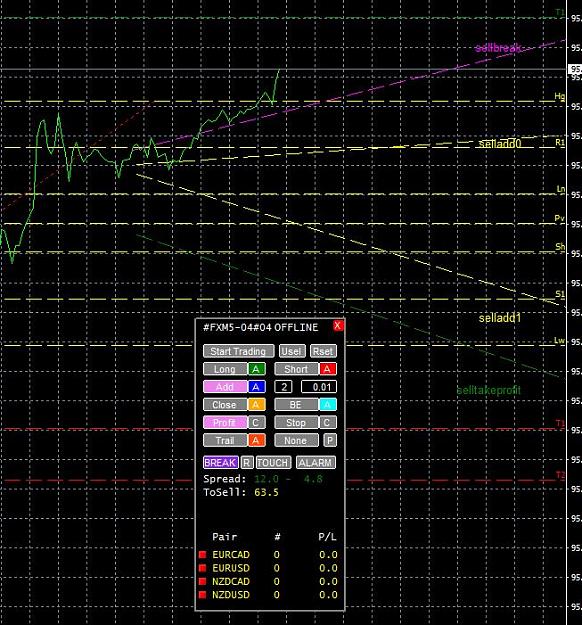Image resolution: width=582 pixels, height=625 pixels.
Task: Click the panel title #FXM5-04#04 OFFLINE
Action: coord(261,327)
